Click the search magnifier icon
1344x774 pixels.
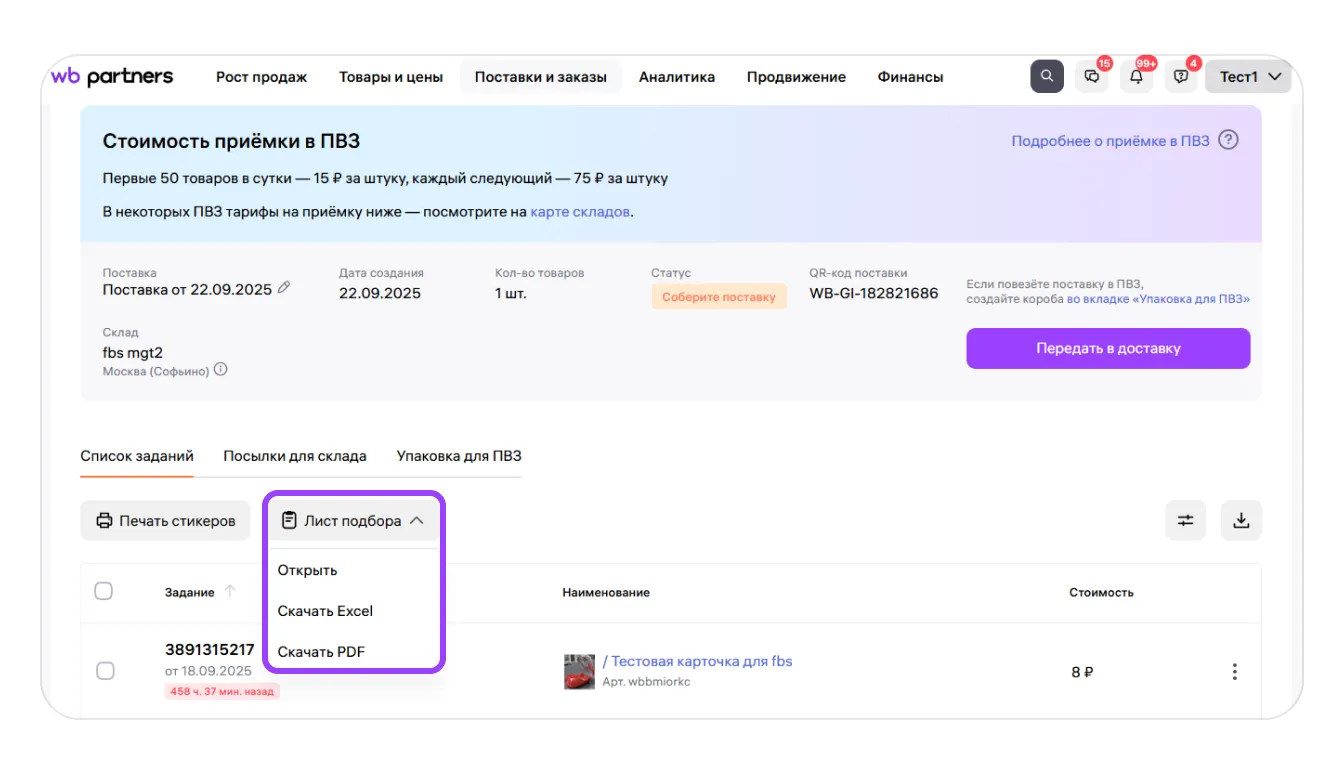(x=1046, y=77)
